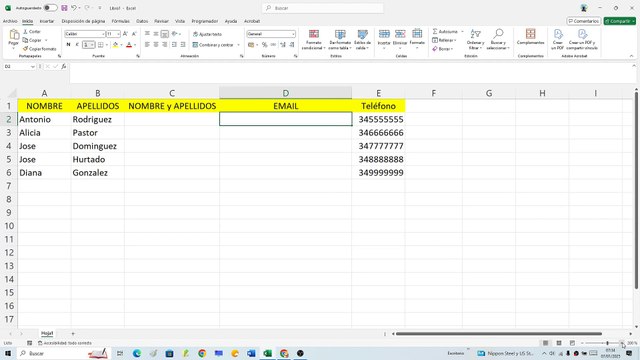
Task: Apply the yellow fill color bucket
Action: (116, 44)
